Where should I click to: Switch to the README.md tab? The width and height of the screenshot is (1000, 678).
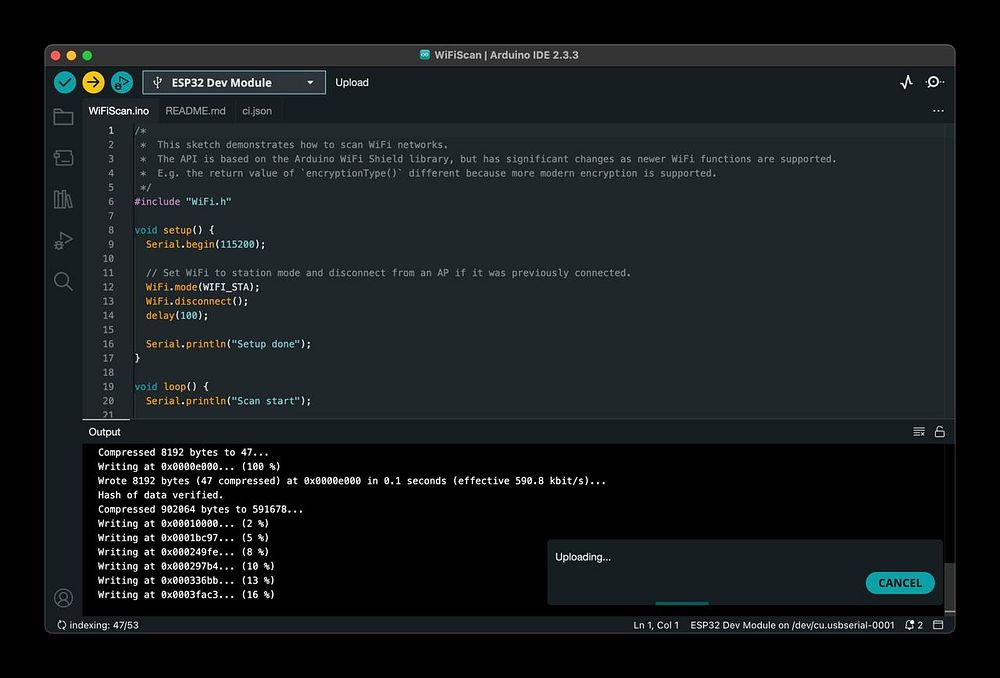(x=195, y=111)
